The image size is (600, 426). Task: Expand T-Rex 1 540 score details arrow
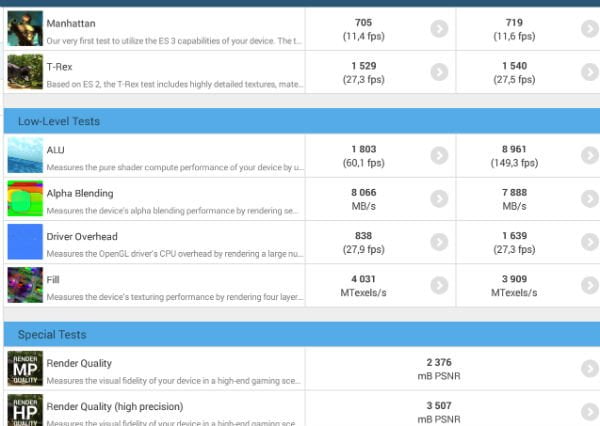[590, 72]
